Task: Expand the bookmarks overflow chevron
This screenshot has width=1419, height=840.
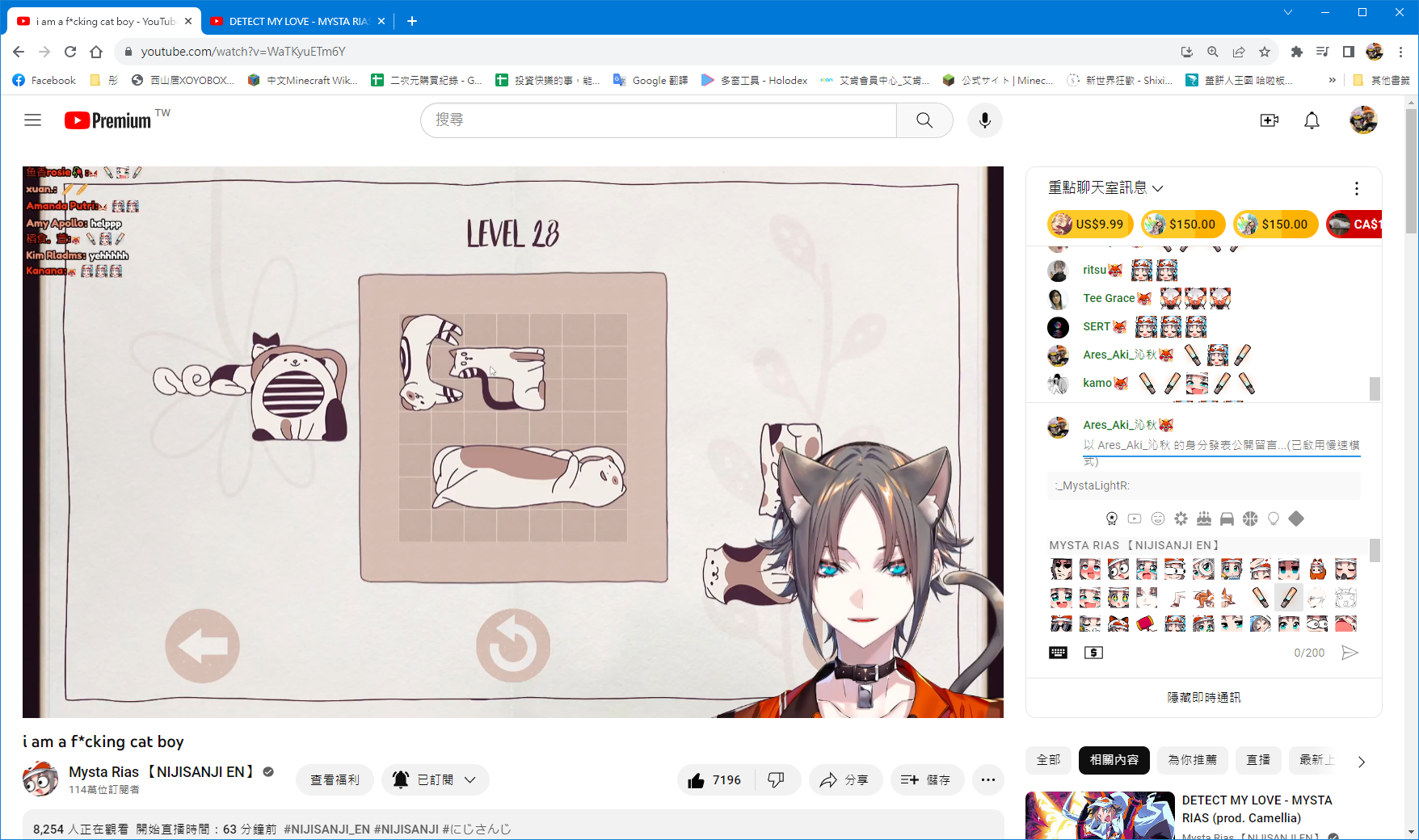Action: coord(1332,80)
